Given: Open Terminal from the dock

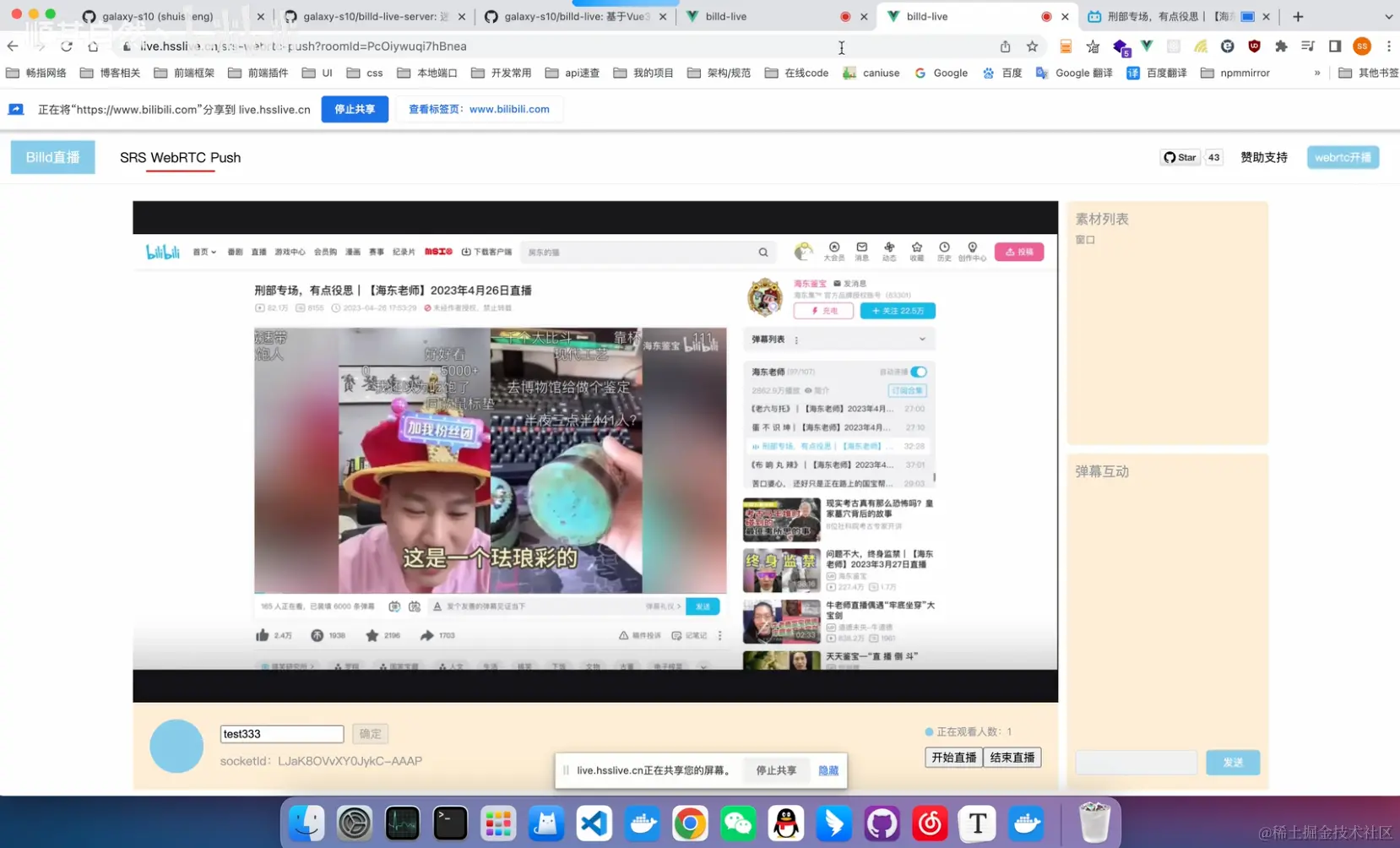Looking at the screenshot, I should coord(450,823).
